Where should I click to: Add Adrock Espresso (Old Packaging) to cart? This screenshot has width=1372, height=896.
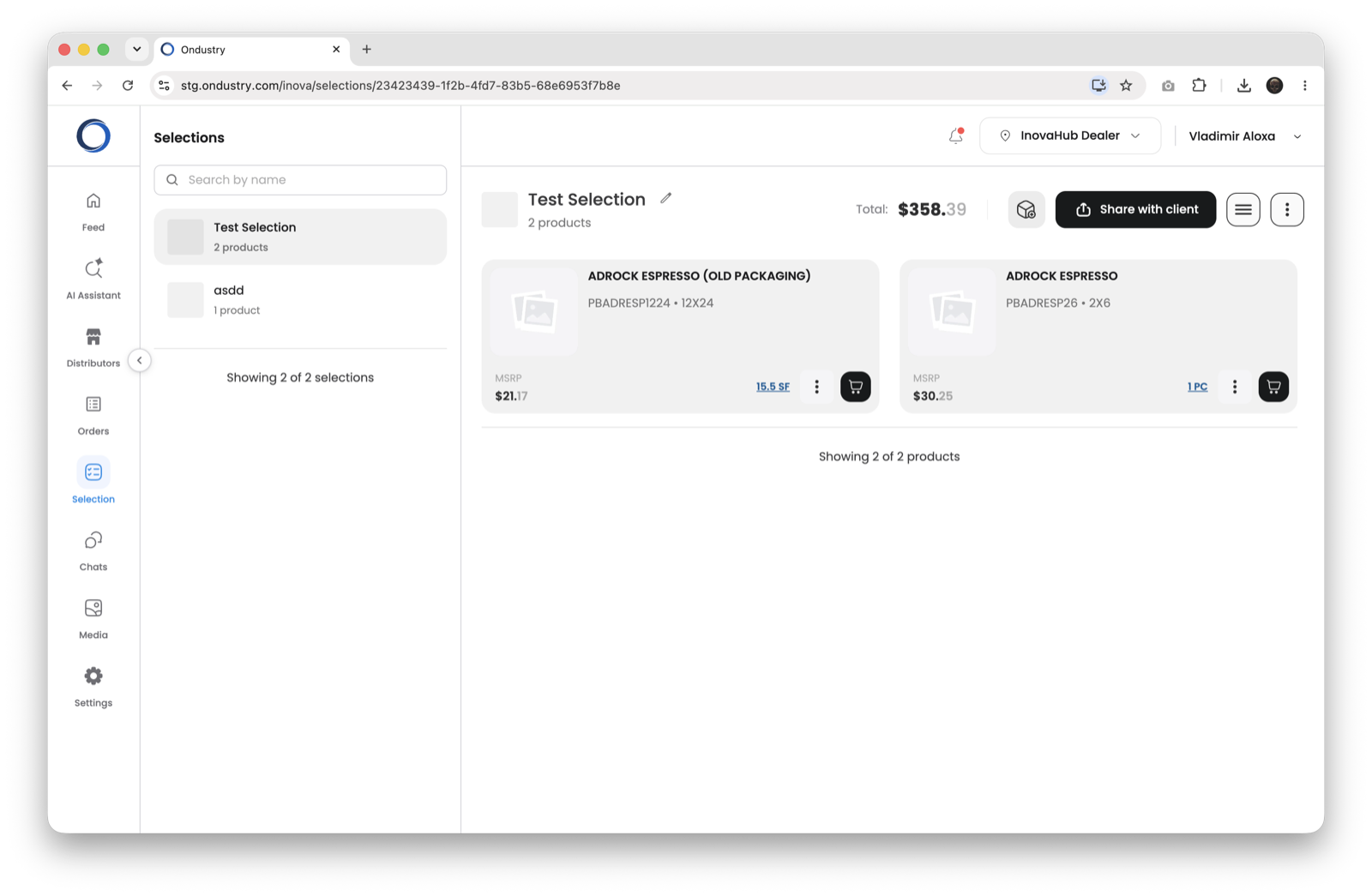coord(856,387)
